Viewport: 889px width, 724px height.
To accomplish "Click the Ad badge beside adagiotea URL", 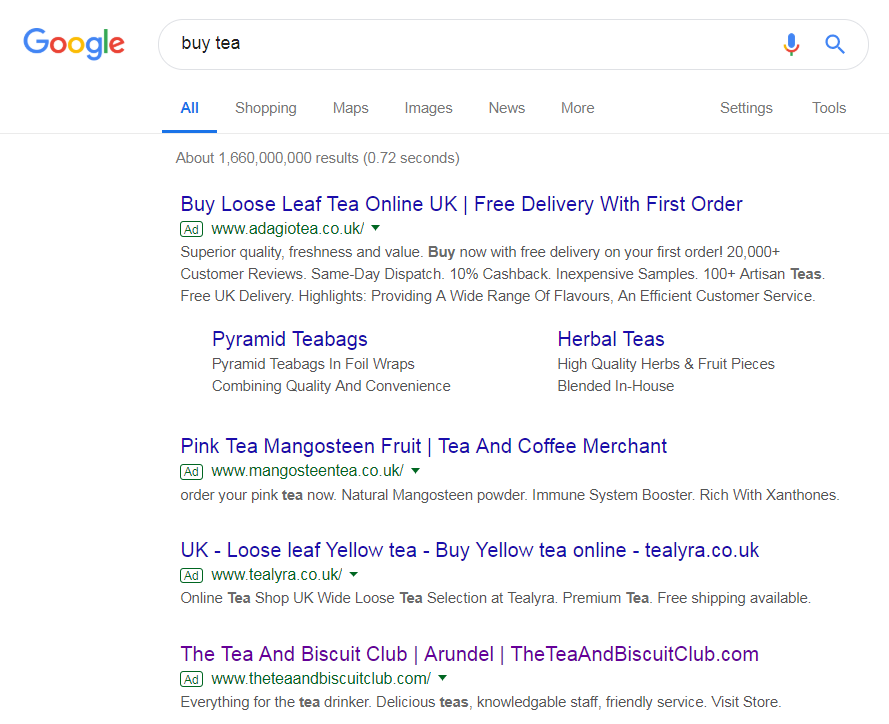I will 192,229.
